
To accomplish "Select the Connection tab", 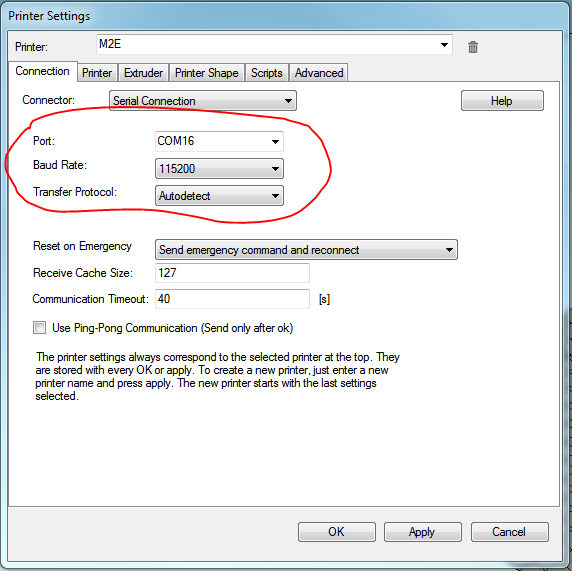I will [x=42, y=71].
